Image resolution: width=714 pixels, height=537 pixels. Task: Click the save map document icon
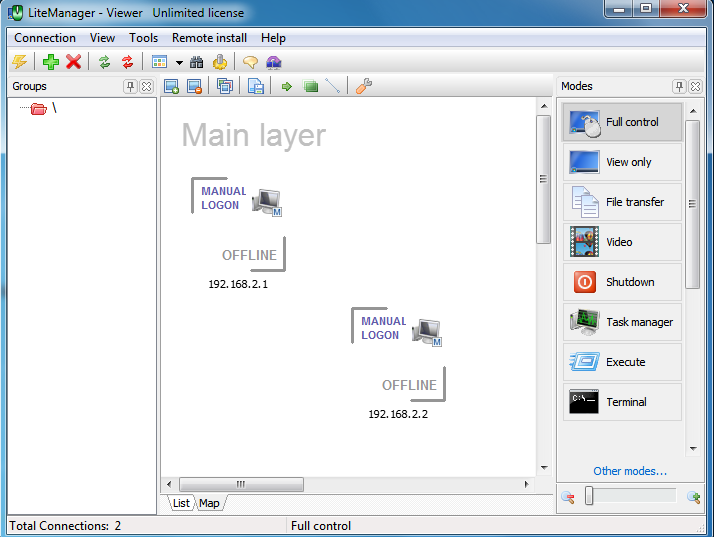[256, 86]
